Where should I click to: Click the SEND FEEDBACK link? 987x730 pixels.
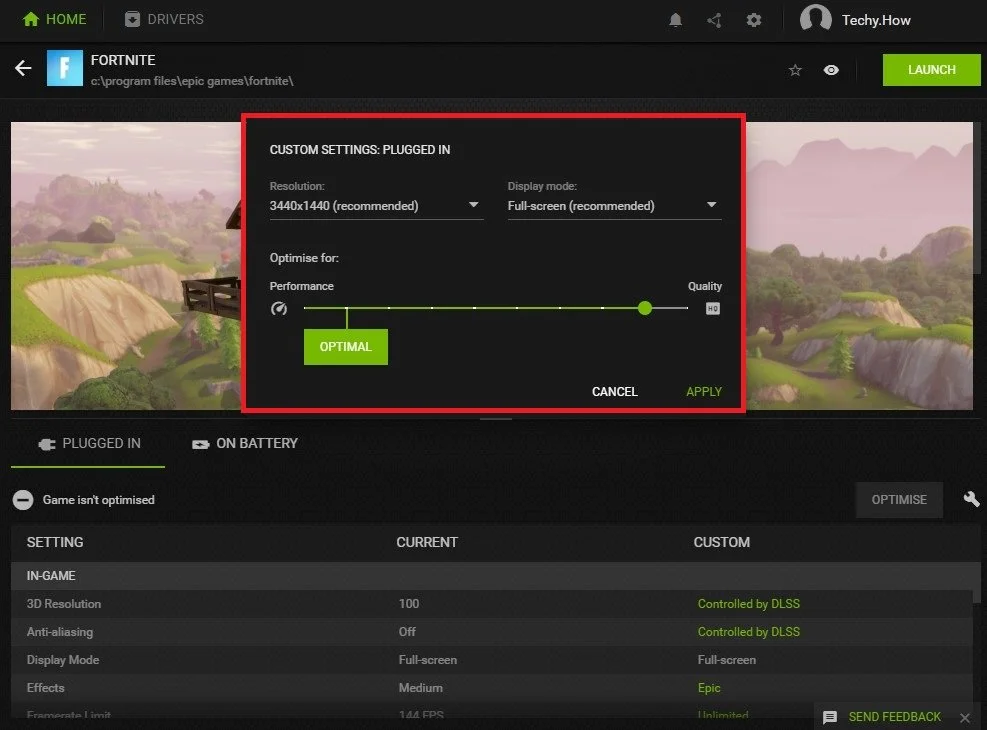tap(894, 717)
